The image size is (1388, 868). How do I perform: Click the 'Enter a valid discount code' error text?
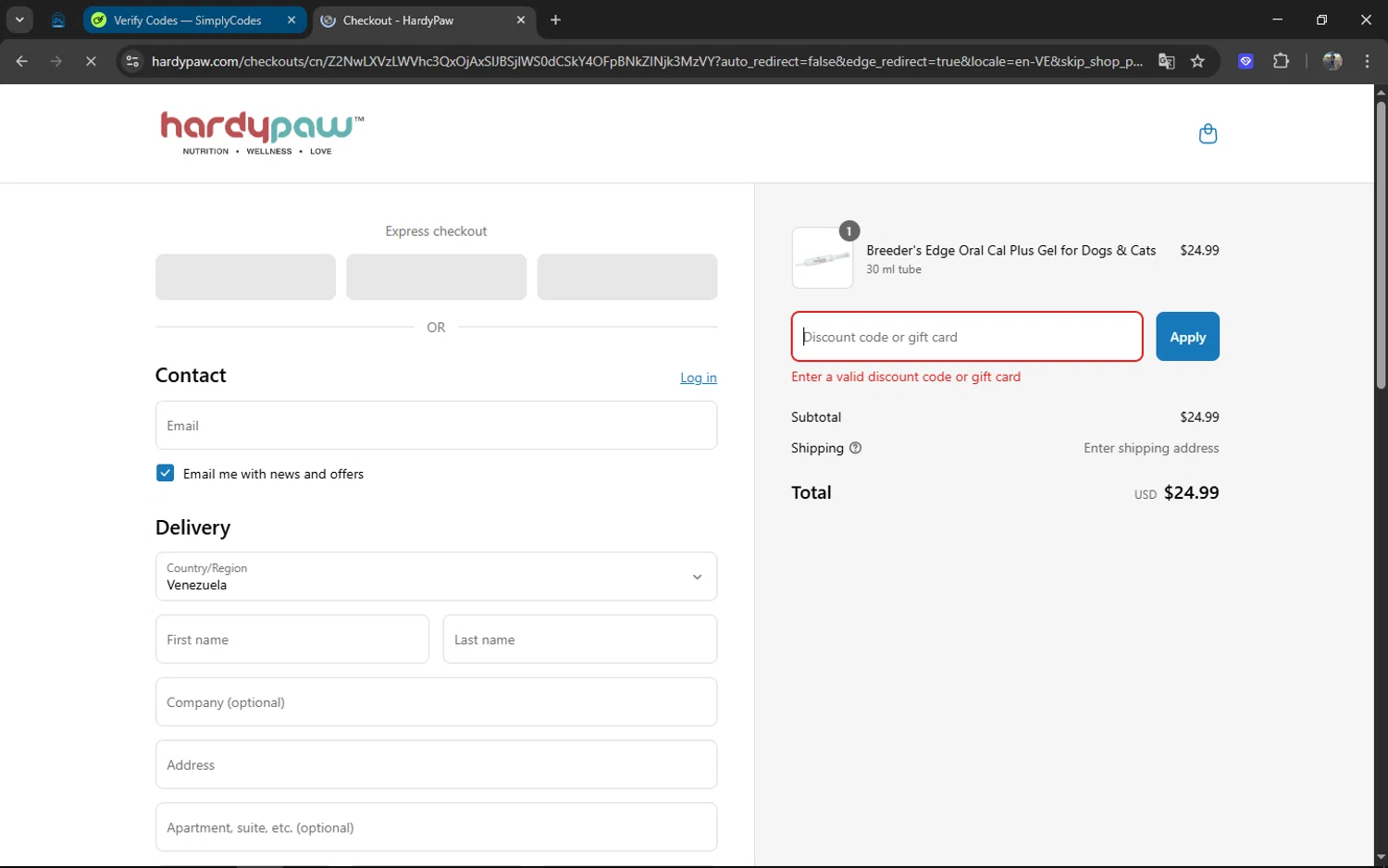(906, 377)
